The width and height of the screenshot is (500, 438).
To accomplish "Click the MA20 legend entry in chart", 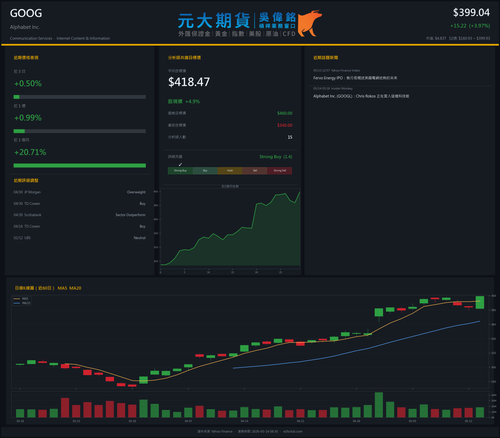I will [22, 303].
